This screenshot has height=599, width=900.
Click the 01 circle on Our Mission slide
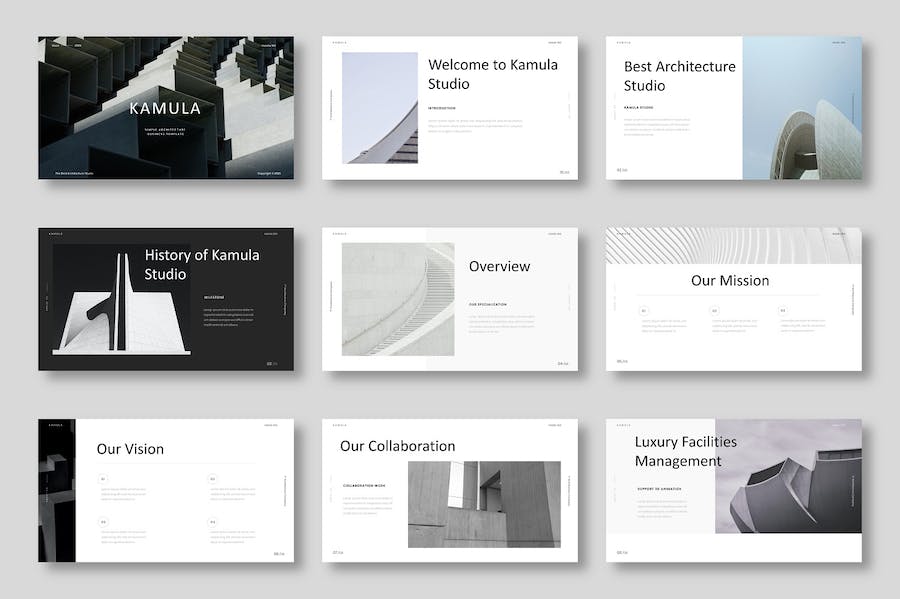(x=645, y=311)
